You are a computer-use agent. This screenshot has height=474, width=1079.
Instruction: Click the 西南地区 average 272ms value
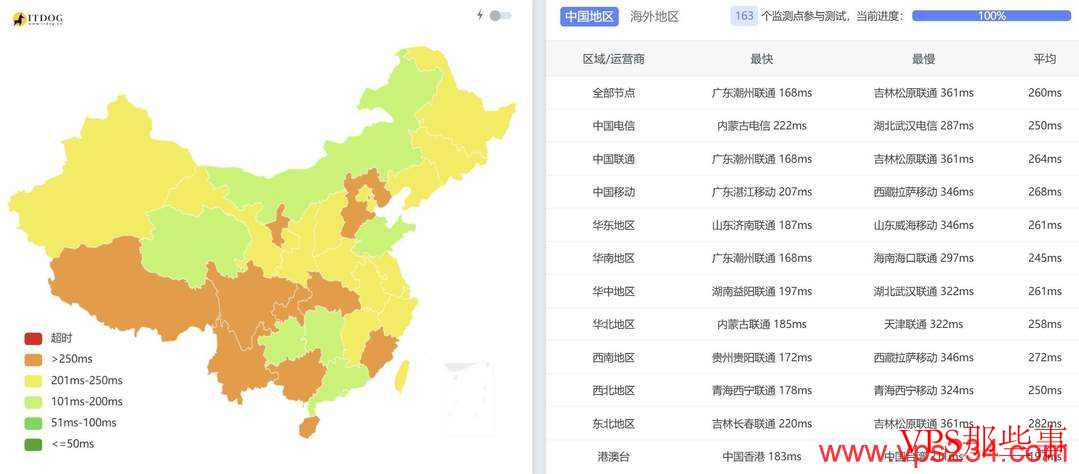tap(1045, 357)
